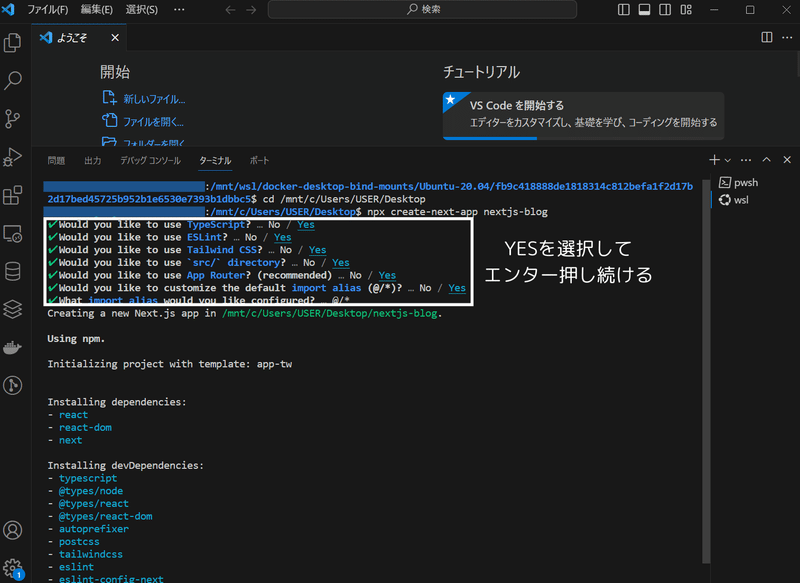
Task: Open the Customize Layout icon
Action: (686, 10)
